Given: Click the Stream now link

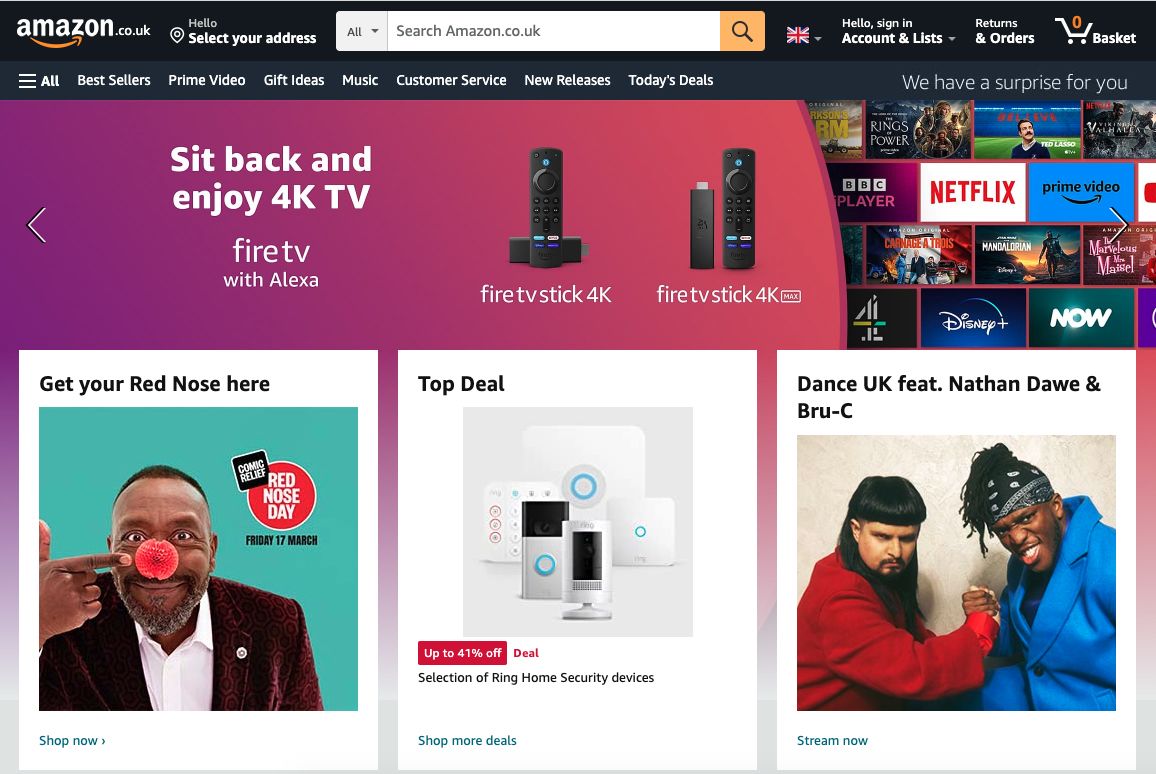Looking at the screenshot, I should point(832,741).
